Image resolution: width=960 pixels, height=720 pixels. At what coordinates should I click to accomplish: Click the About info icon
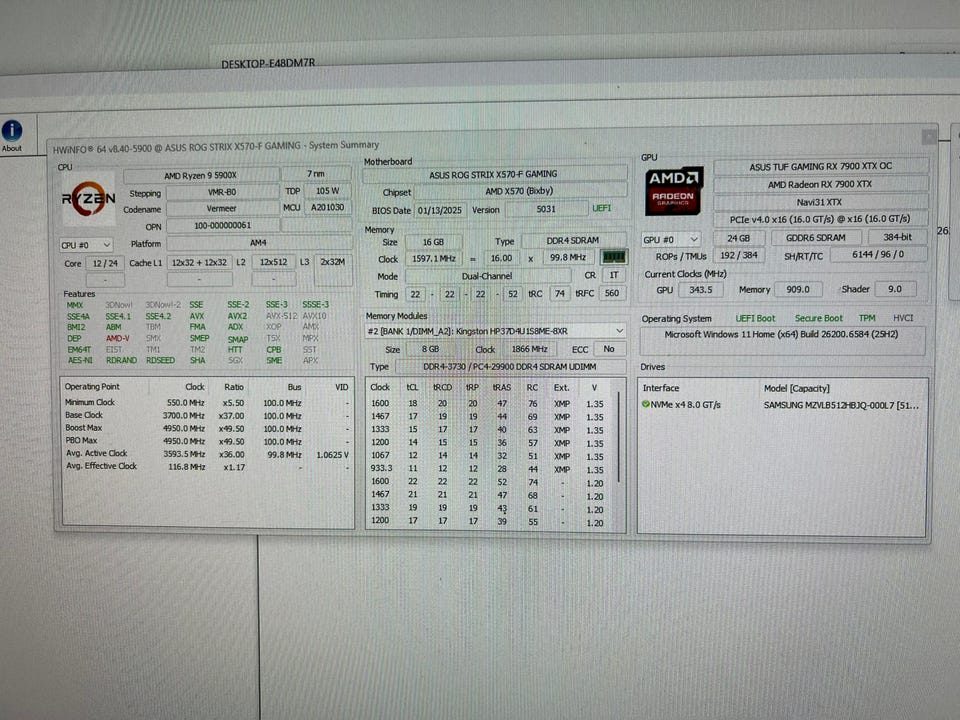coord(12,131)
